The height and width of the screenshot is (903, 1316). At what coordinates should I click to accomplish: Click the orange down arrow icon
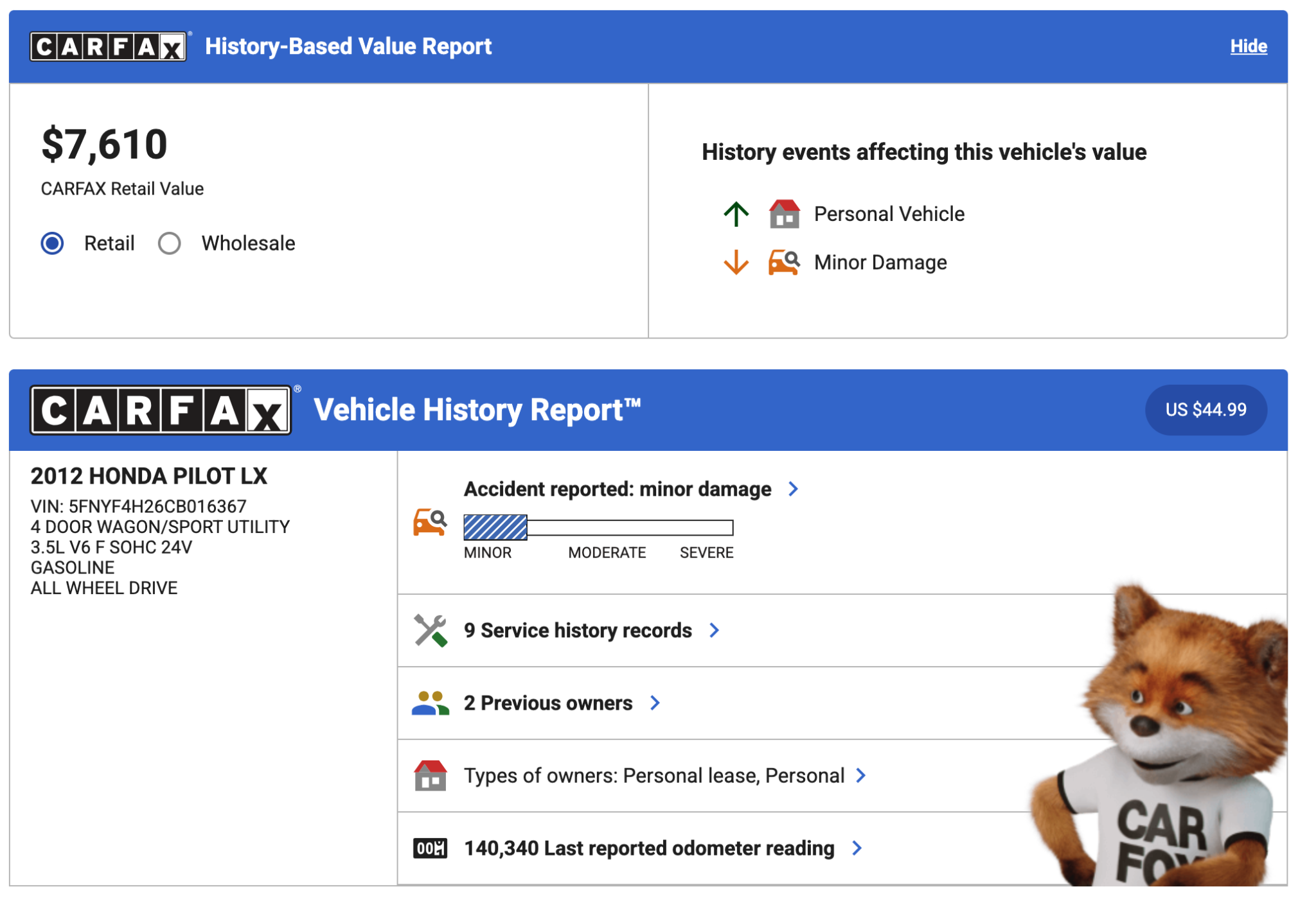pos(736,262)
